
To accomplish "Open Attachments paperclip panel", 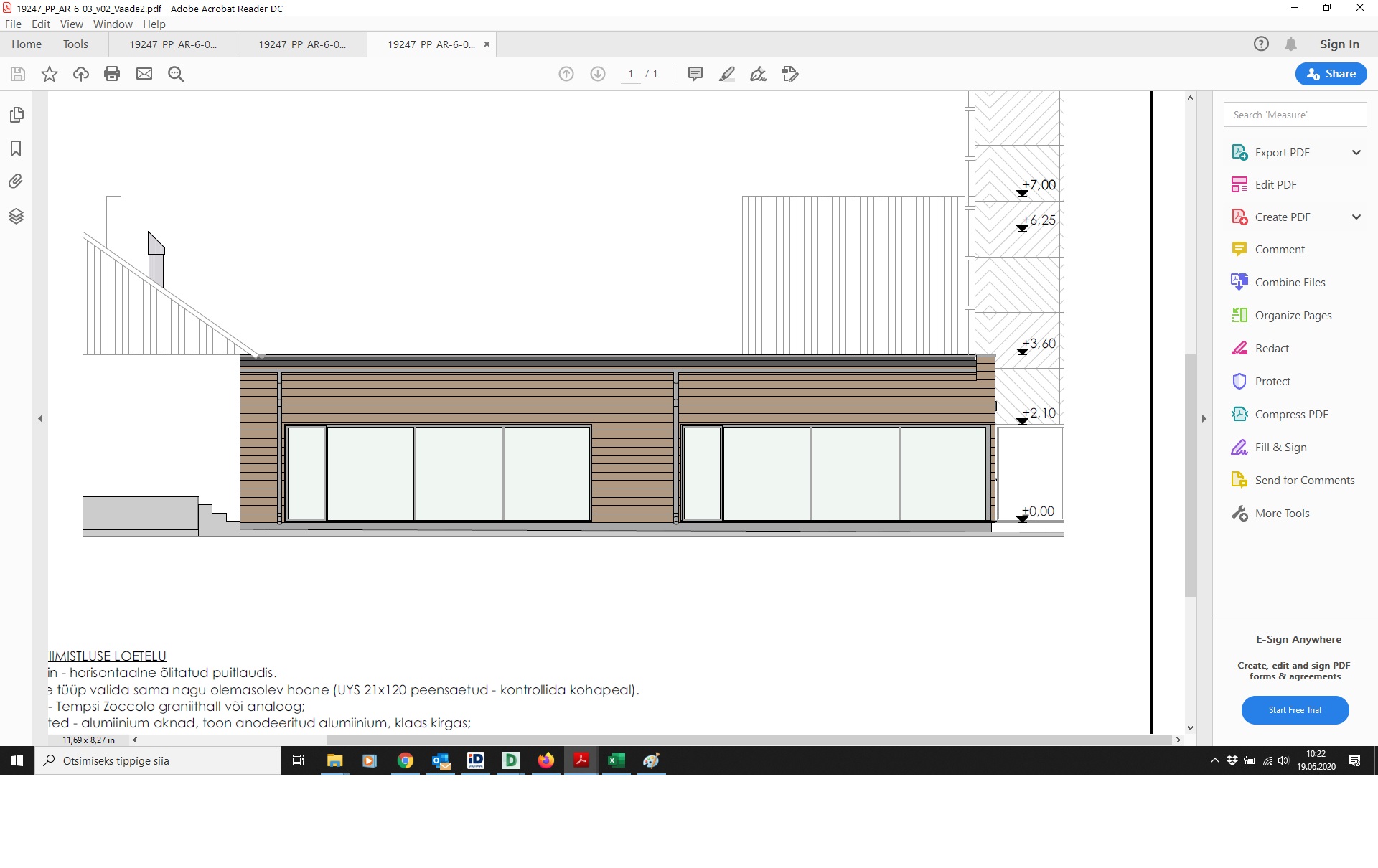I will click(x=16, y=181).
